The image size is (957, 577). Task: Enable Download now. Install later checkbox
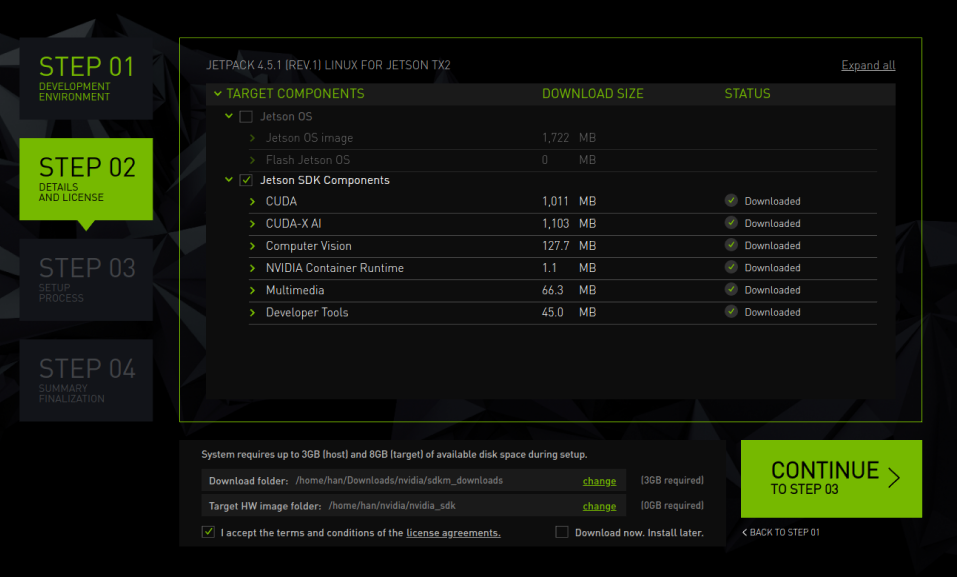[x=562, y=532]
